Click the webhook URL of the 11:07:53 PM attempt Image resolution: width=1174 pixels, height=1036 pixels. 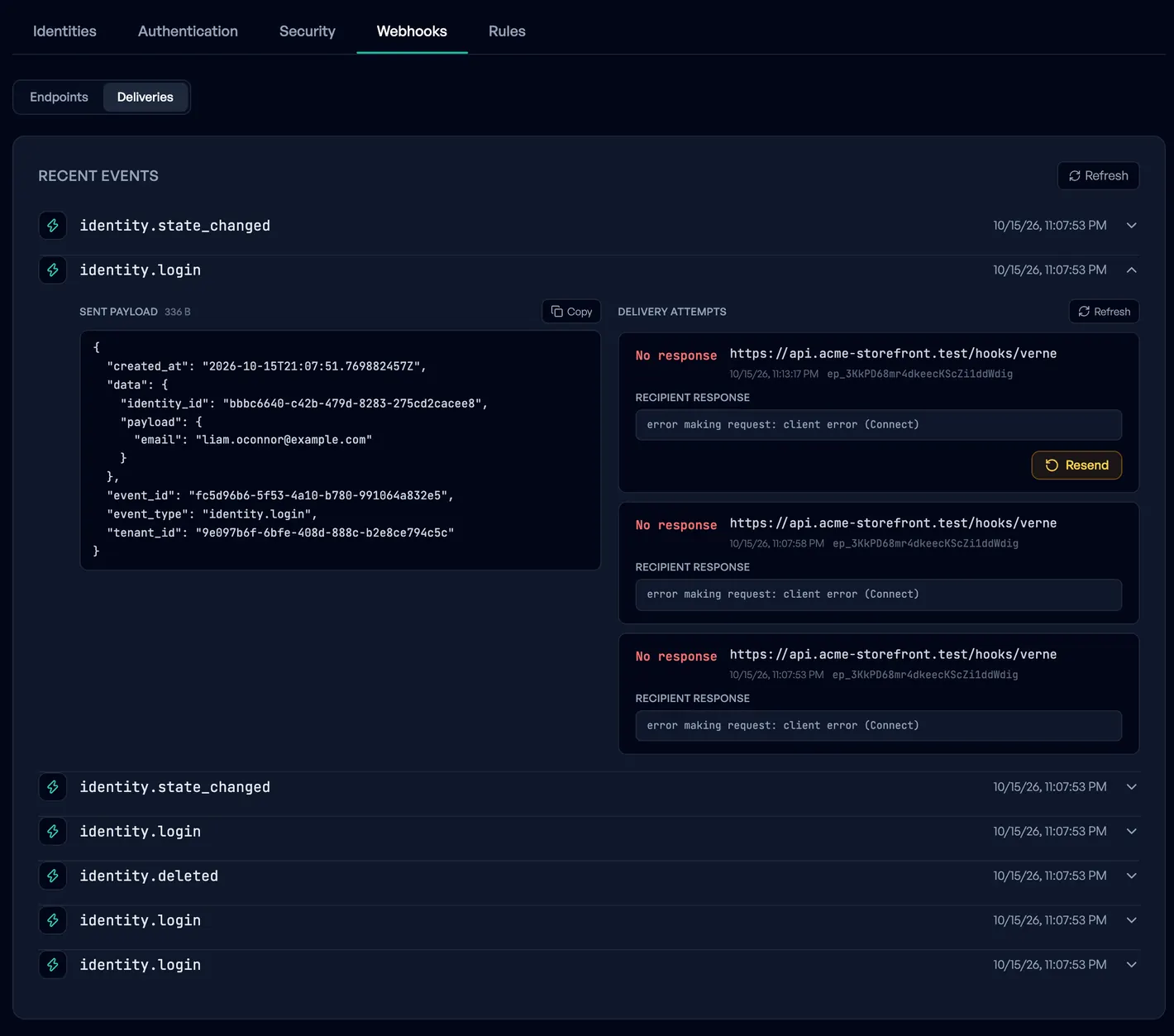point(893,655)
